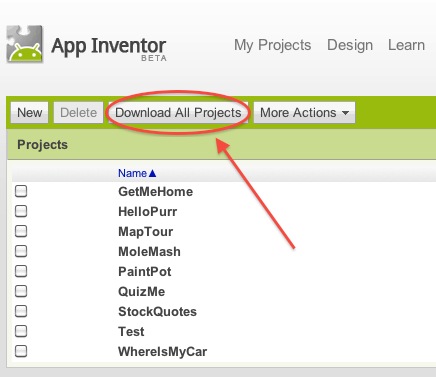Check the Test project checkbox

click(21, 331)
